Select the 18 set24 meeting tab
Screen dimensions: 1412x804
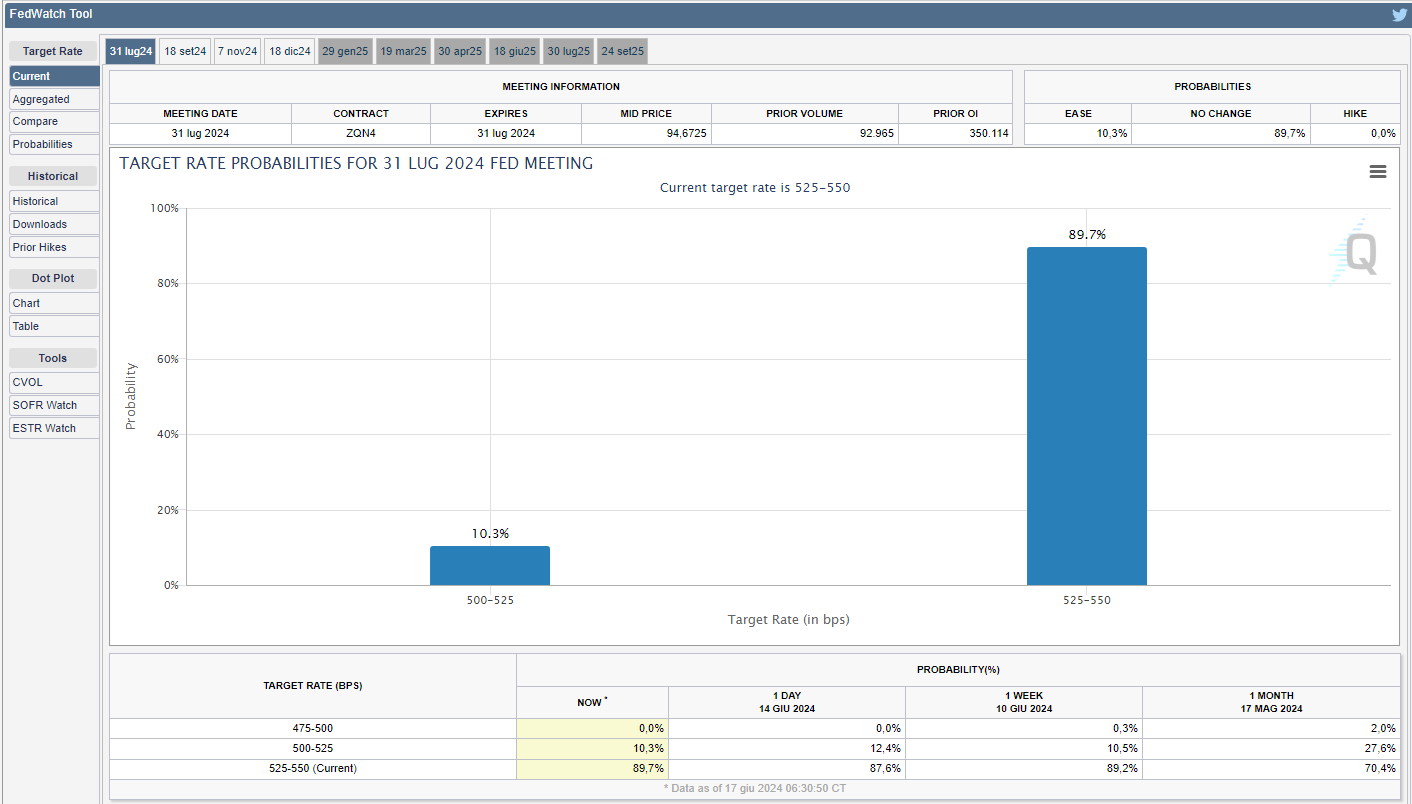click(185, 51)
